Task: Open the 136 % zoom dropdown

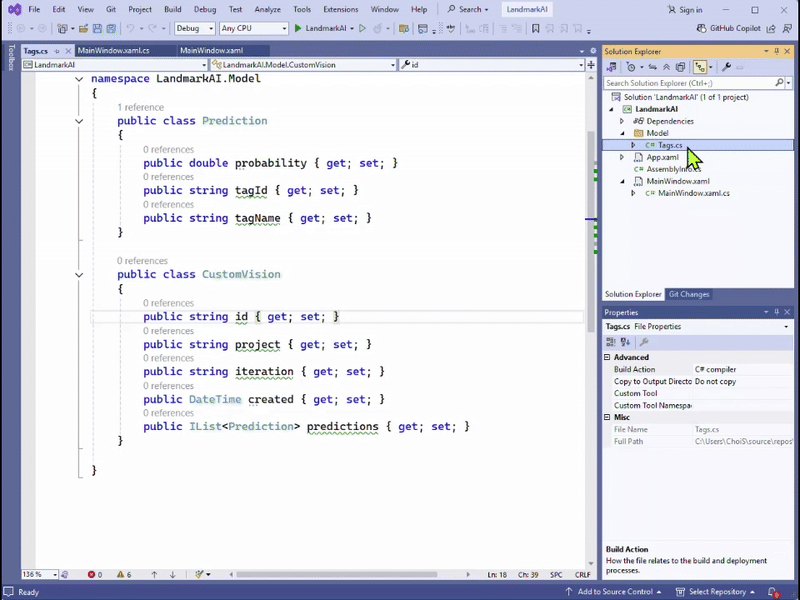Action: click(x=39, y=574)
